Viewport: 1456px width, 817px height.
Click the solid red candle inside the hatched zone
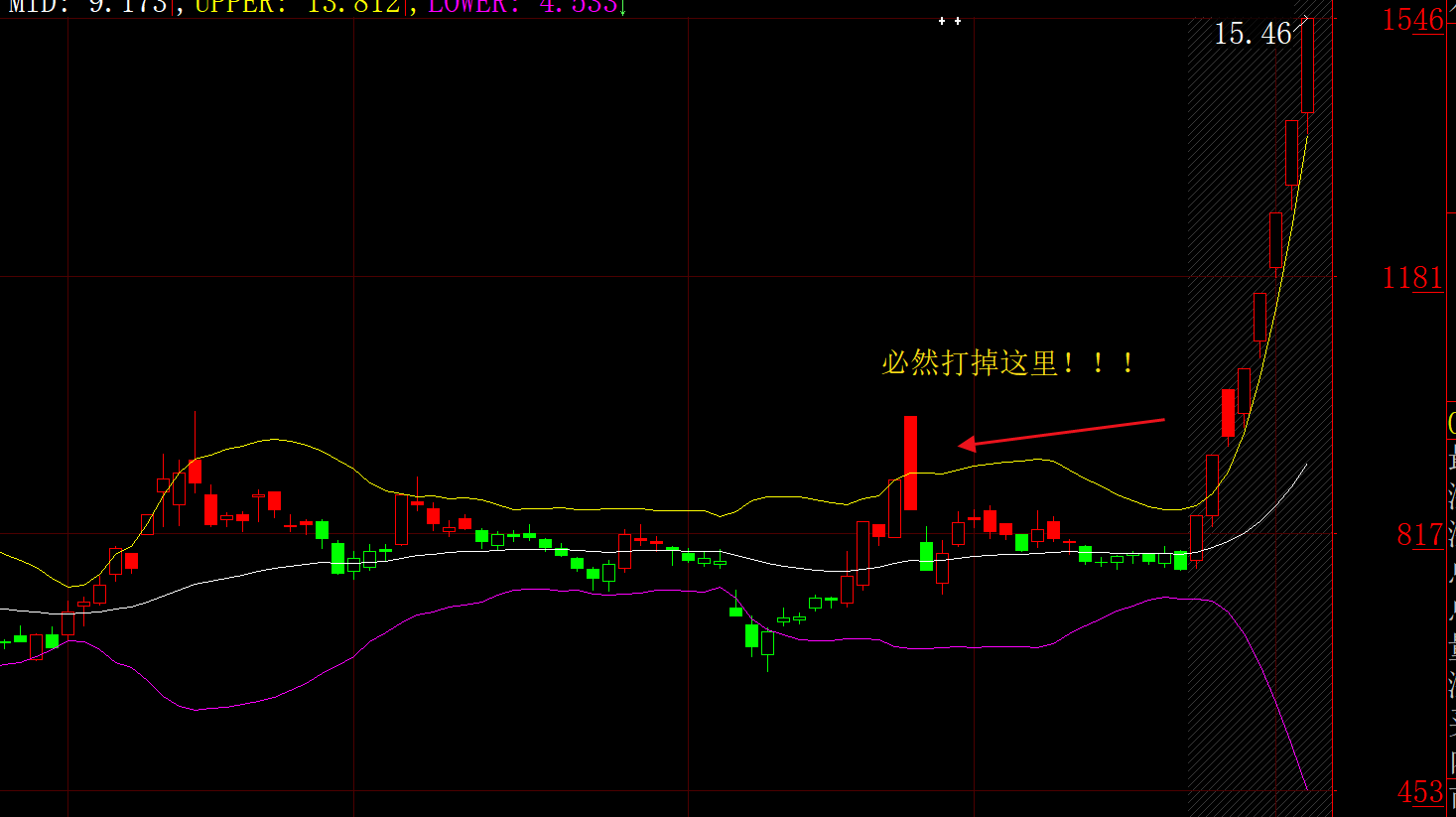1228,412
